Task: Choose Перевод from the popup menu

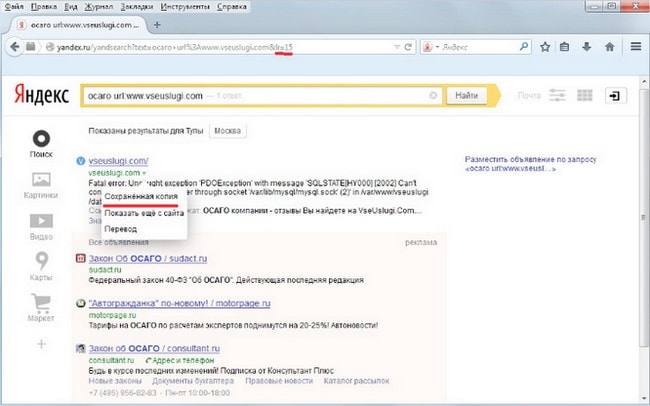Action: (121, 229)
